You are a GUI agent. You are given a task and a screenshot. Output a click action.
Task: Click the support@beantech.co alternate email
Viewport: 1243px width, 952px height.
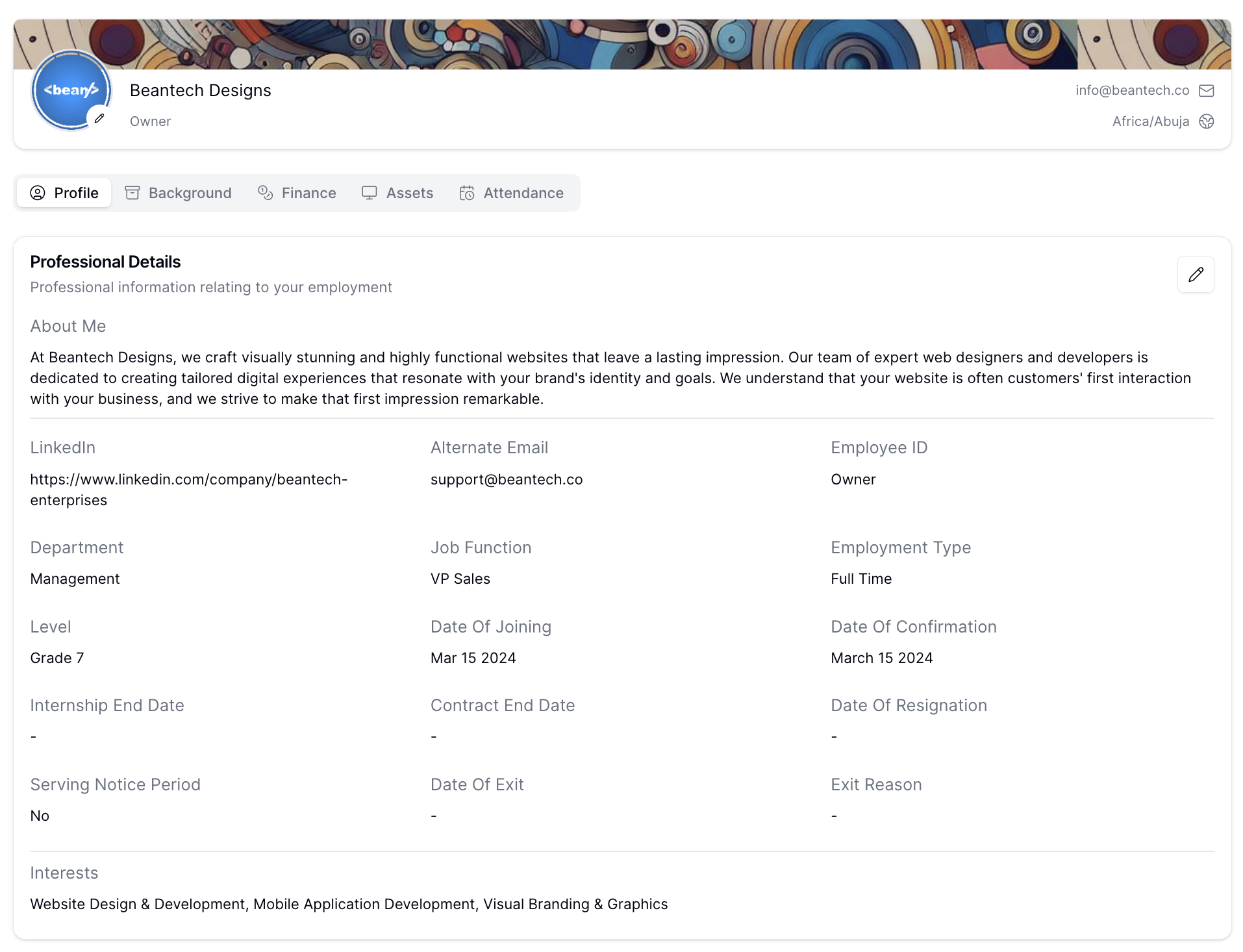pyautogui.click(x=506, y=480)
